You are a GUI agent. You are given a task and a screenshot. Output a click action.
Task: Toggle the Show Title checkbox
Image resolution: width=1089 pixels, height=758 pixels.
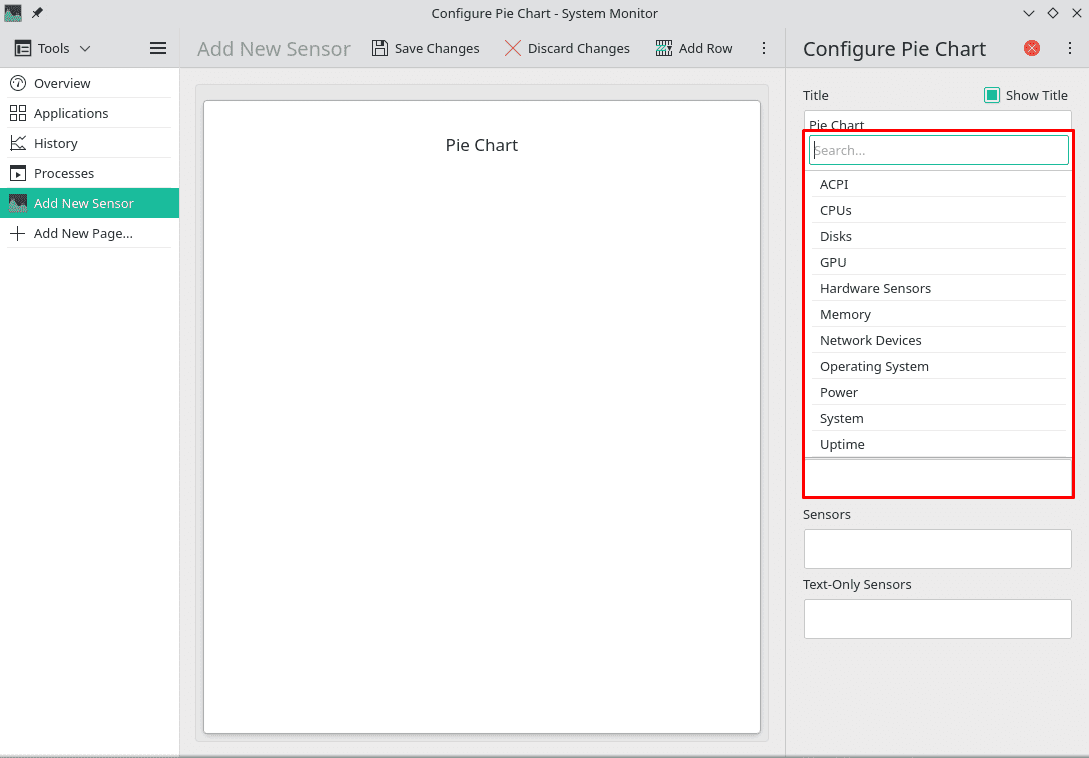991,95
